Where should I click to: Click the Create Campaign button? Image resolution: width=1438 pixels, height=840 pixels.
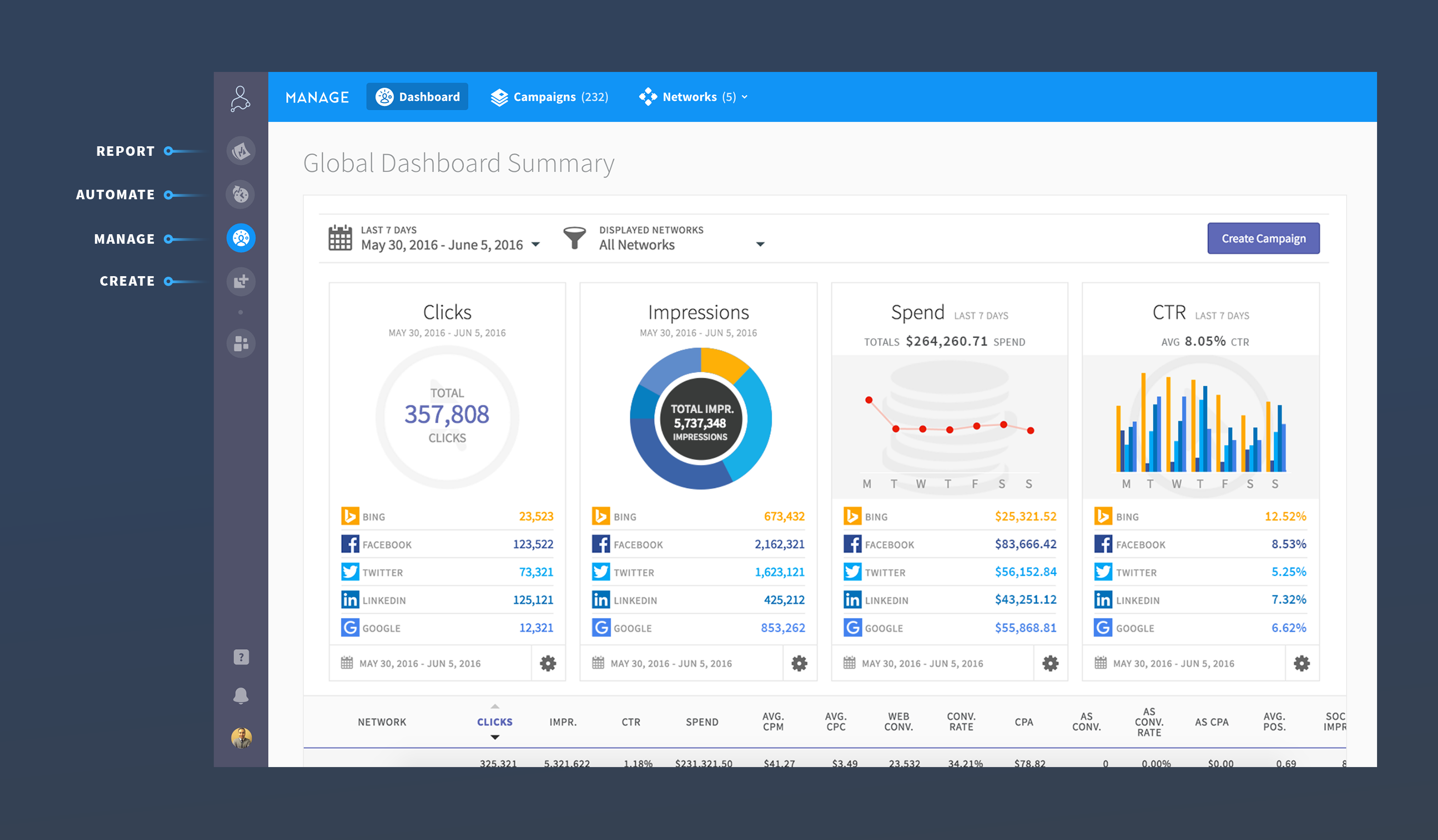coord(1263,239)
